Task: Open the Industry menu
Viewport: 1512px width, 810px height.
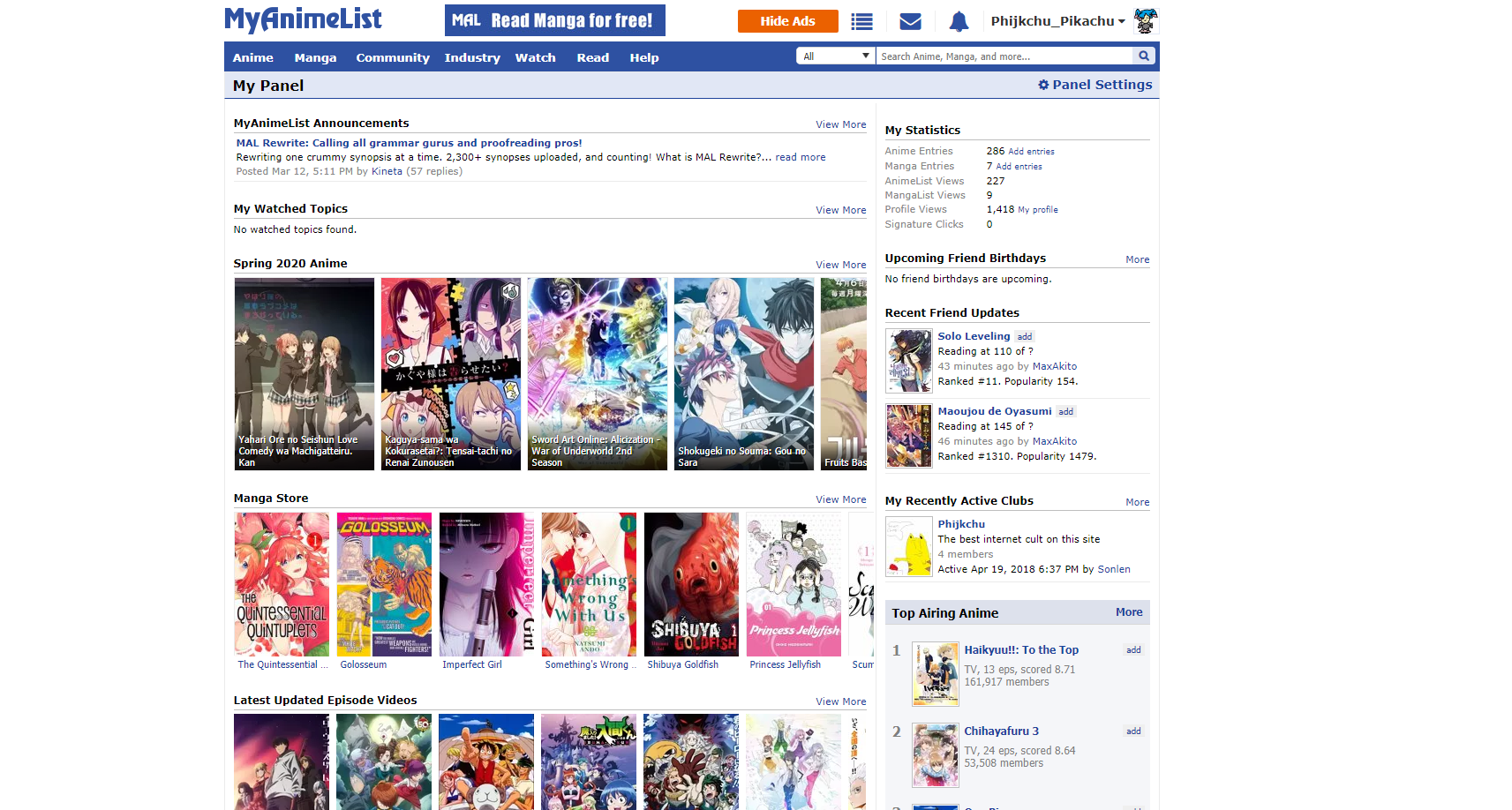Action: click(x=472, y=57)
